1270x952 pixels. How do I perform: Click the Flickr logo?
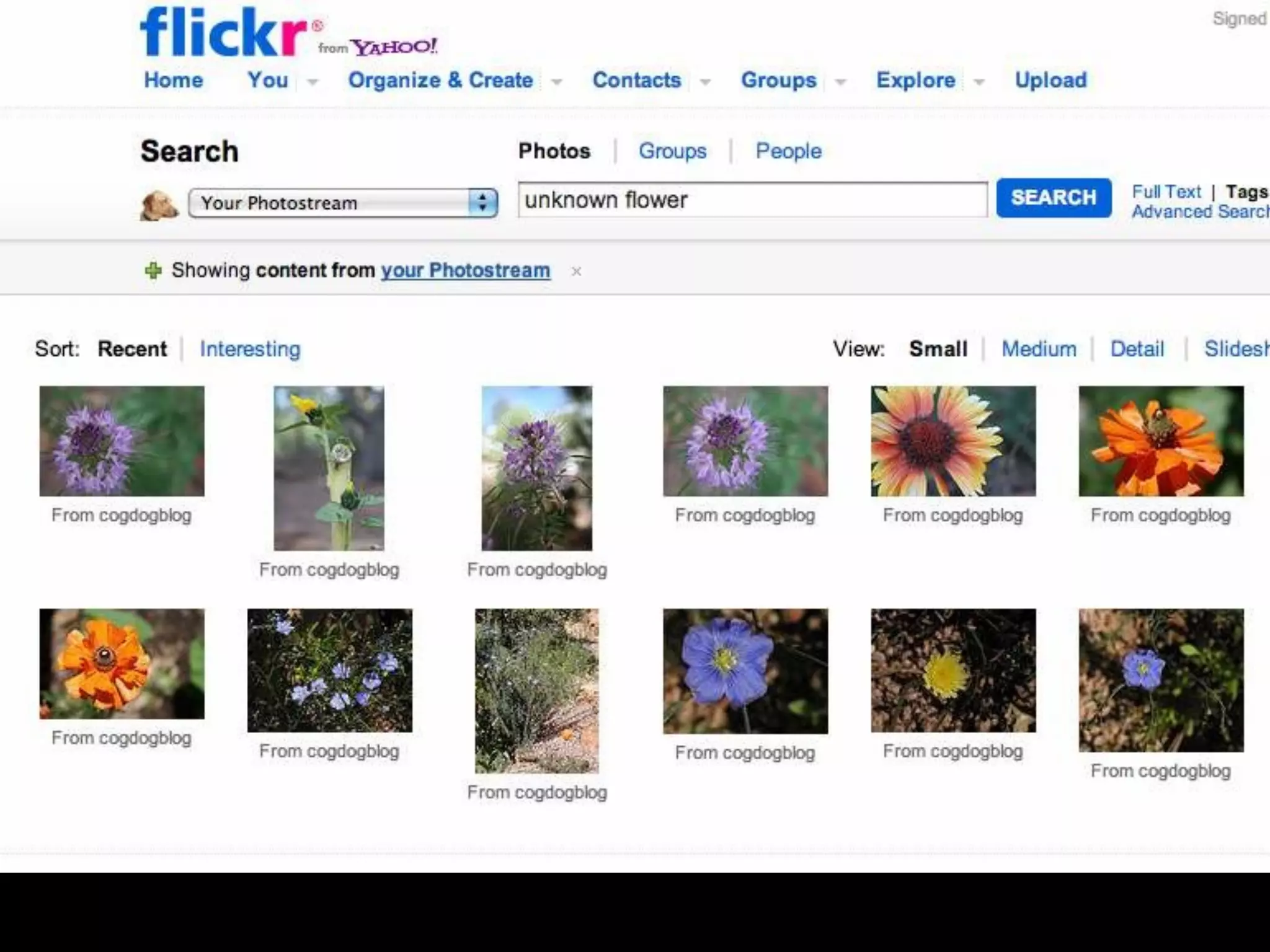(223, 32)
